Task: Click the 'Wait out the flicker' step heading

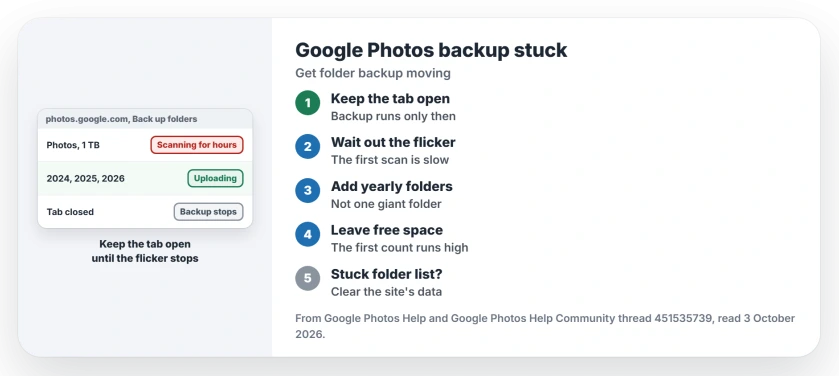Action: (393, 142)
